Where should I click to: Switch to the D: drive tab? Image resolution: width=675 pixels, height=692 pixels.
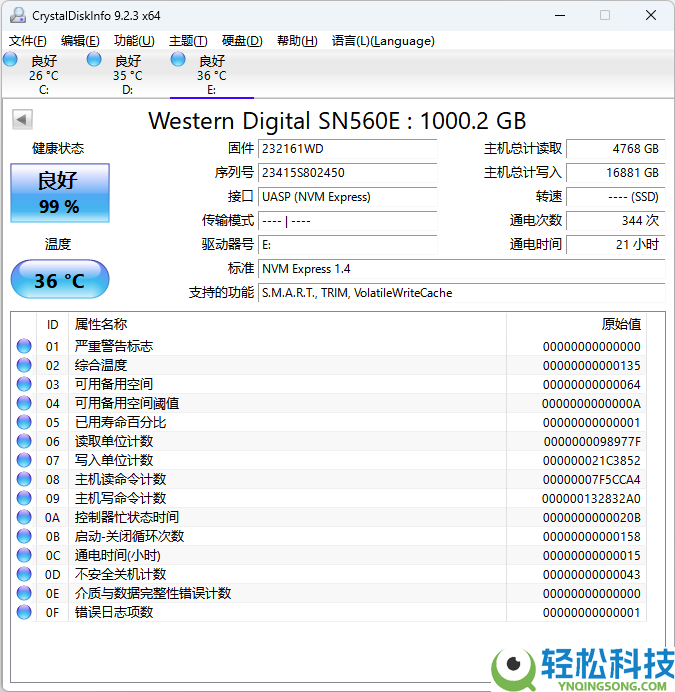128,75
